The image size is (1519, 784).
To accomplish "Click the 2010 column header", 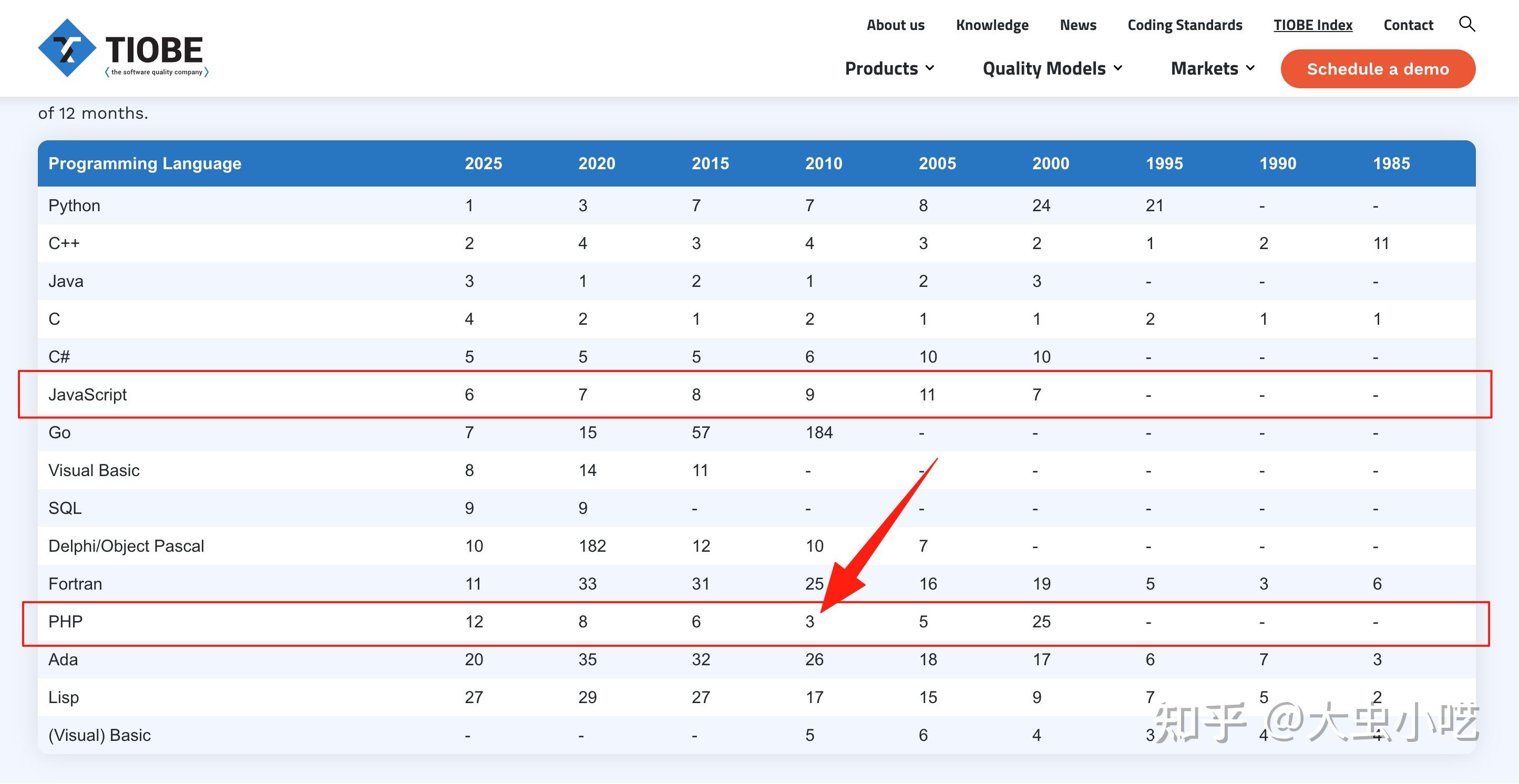I will (824, 163).
